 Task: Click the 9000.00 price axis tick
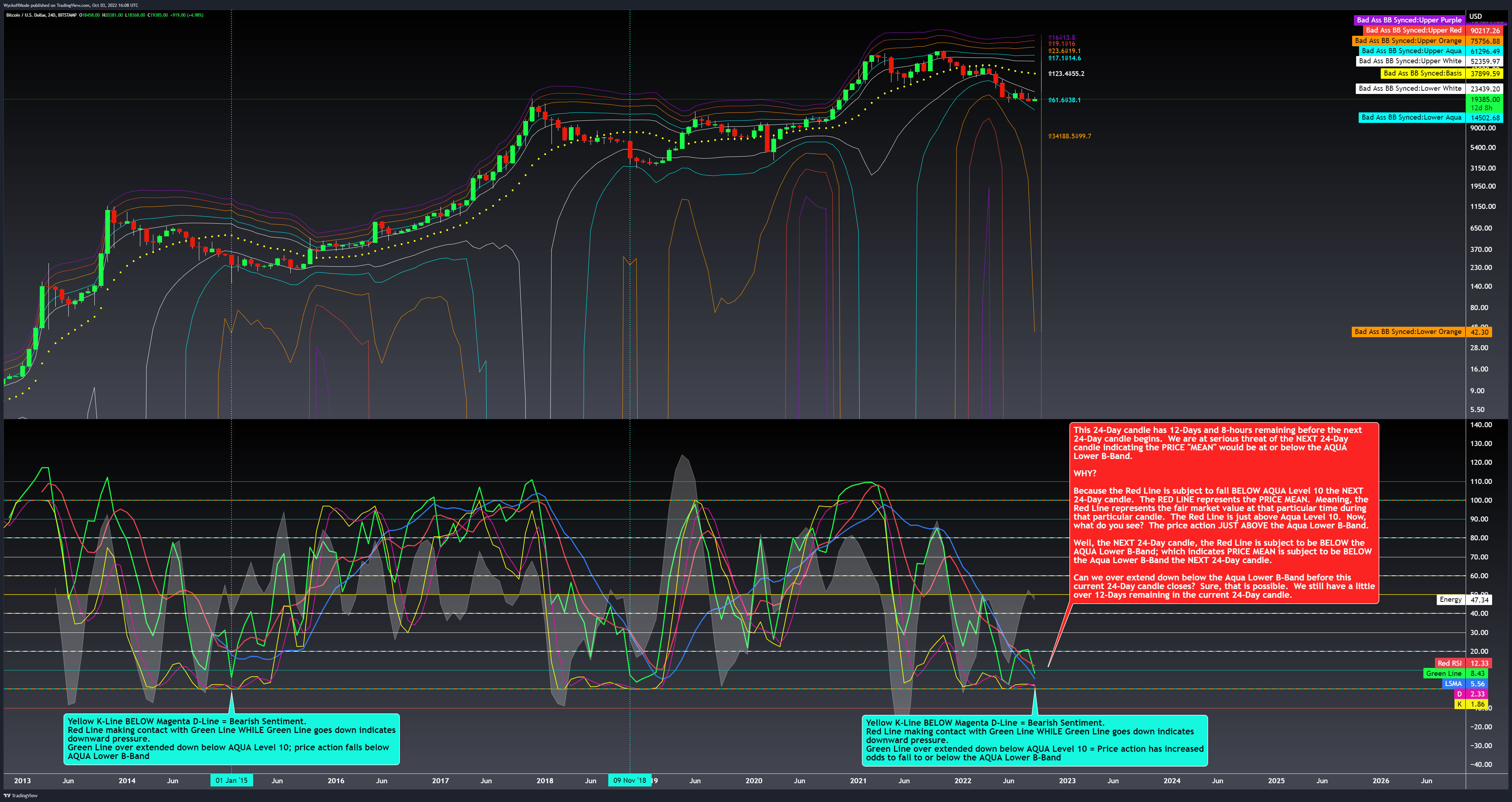pyautogui.click(x=1483, y=128)
